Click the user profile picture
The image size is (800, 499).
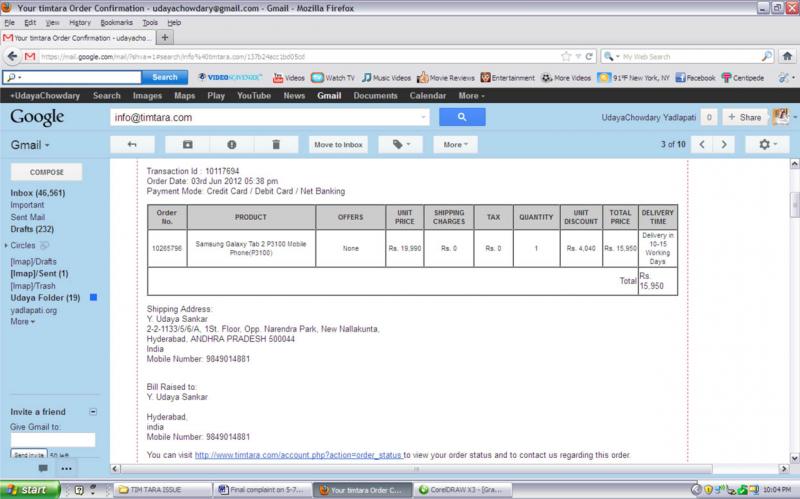coord(781,117)
